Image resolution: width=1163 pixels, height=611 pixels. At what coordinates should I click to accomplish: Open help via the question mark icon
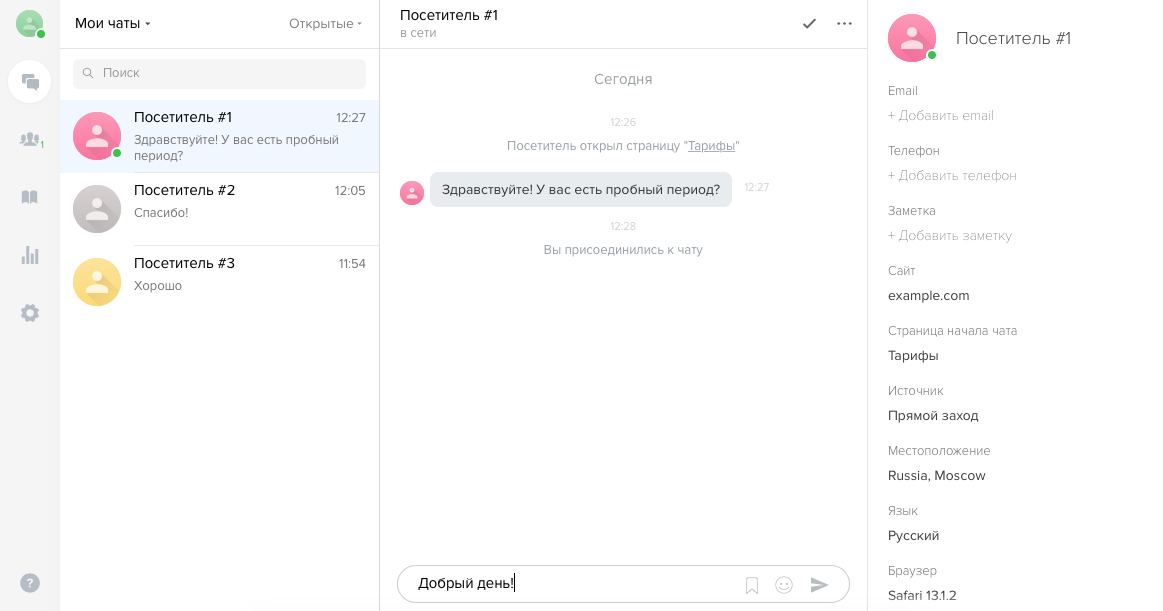pyautogui.click(x=30, y=582)
